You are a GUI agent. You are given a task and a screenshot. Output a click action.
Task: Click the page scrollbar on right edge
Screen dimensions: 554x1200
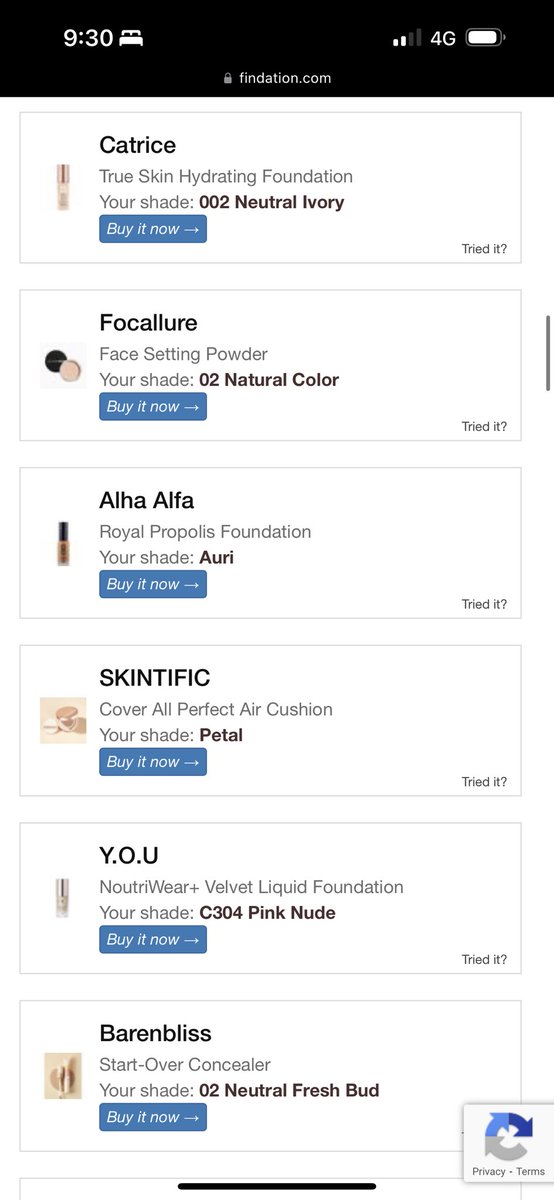tap(548, 353)
